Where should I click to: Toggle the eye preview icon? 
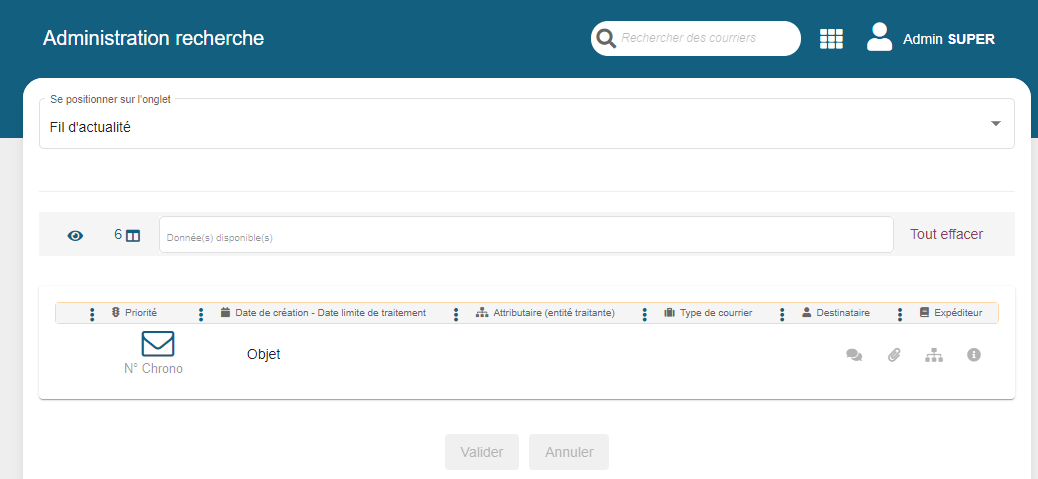tap(75, 236)
